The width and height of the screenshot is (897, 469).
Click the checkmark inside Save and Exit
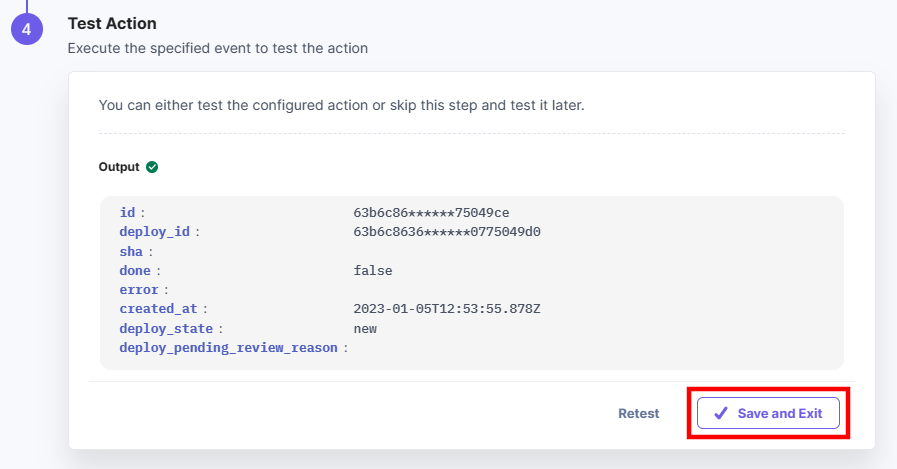(721, 413)
